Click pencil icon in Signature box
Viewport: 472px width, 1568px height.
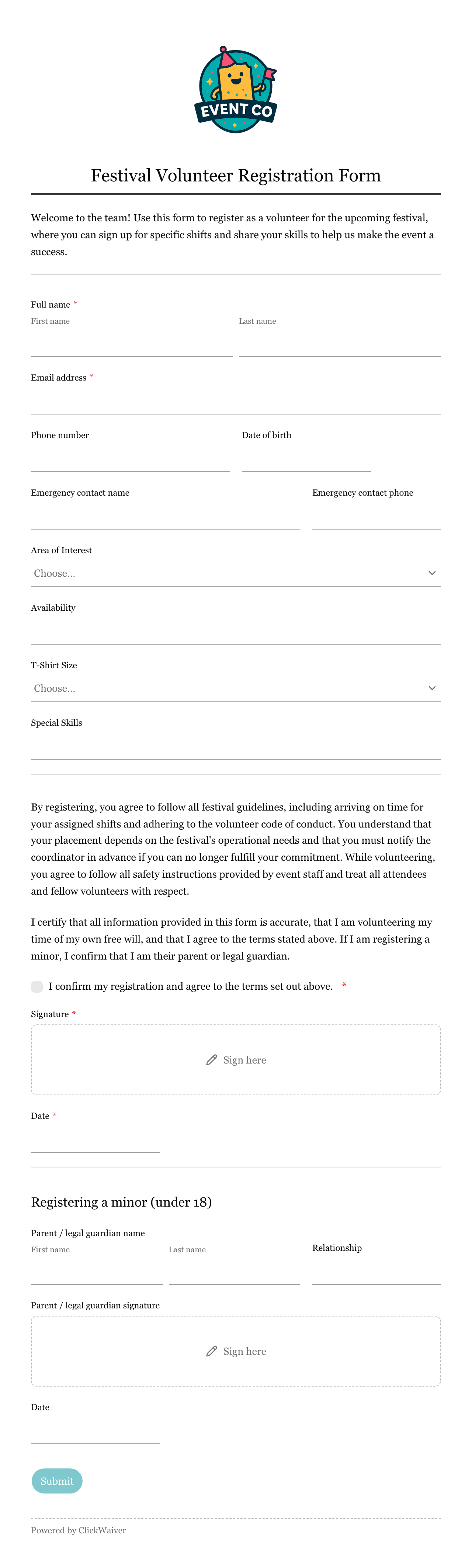tap(211, 1060)
